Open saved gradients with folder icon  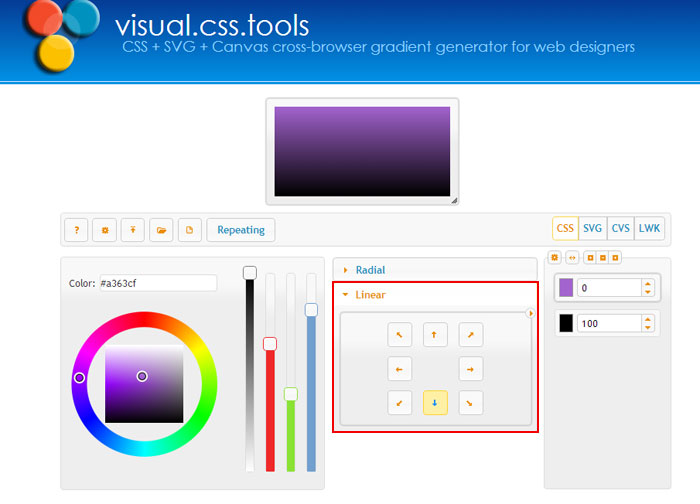(x=161, y=230)
